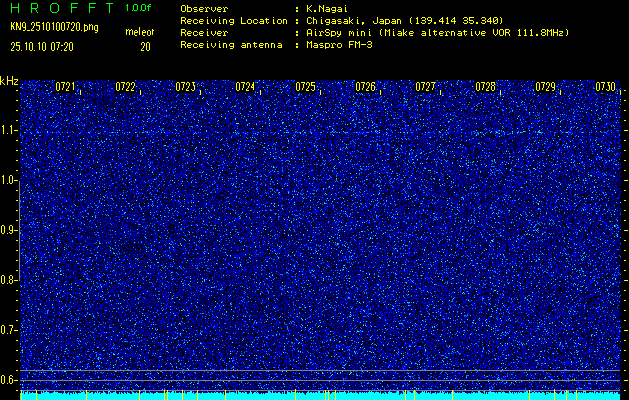Click the 0725 time marker
This screenshot has height=400, width=629.
click(305, 88)
